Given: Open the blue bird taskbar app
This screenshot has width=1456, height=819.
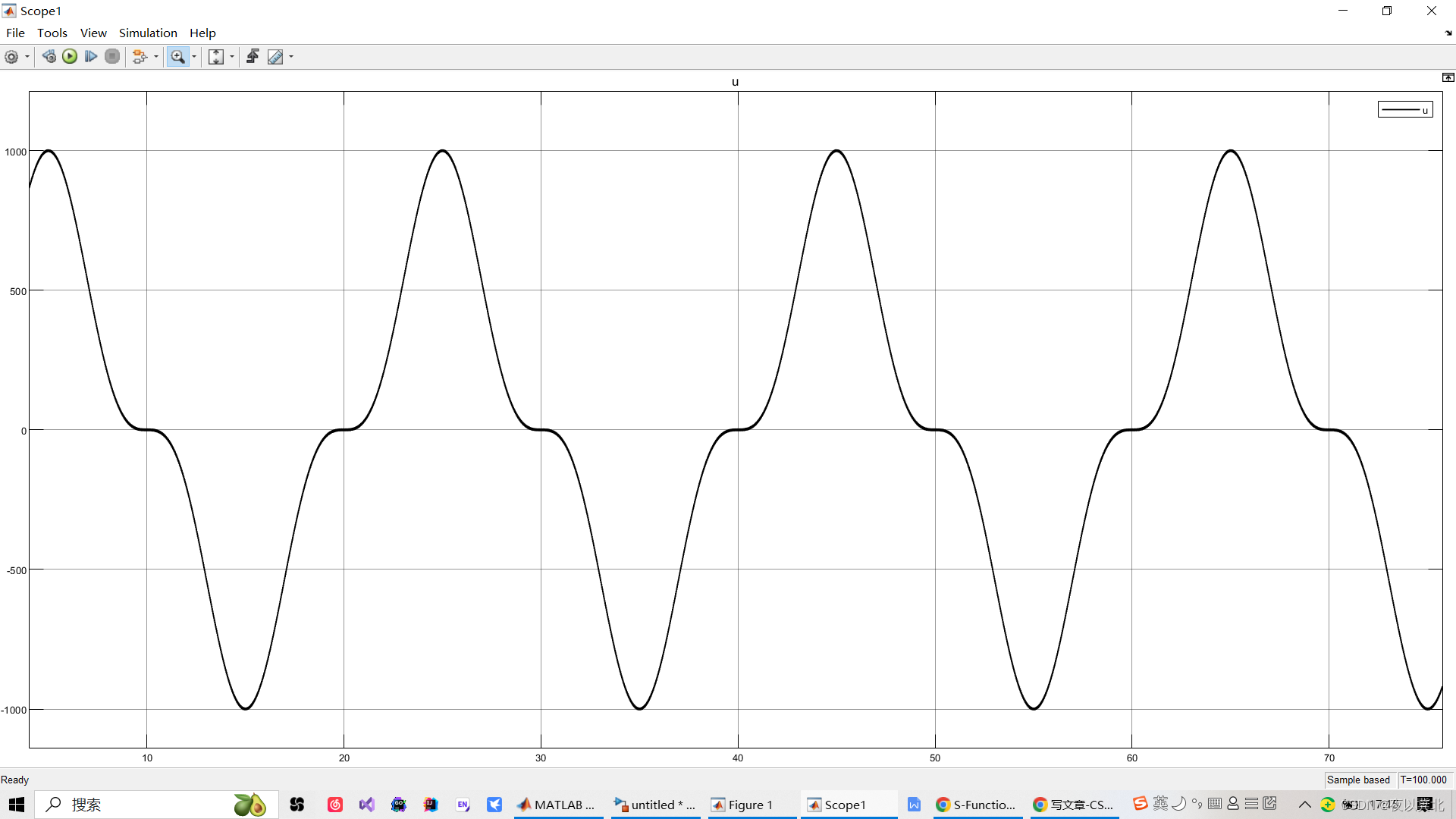Looking at the screenshot, I should point(494,805).
